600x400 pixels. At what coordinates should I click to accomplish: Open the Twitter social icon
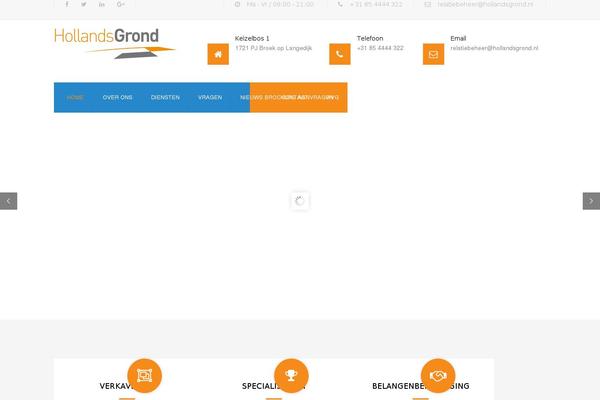[x=84, y=4]
